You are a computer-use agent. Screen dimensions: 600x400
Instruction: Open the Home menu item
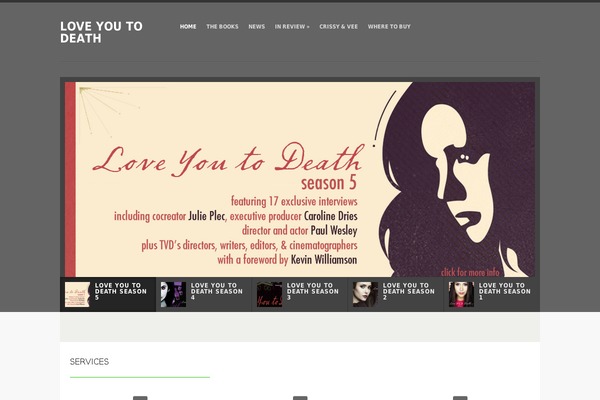[x=188, y=26]
